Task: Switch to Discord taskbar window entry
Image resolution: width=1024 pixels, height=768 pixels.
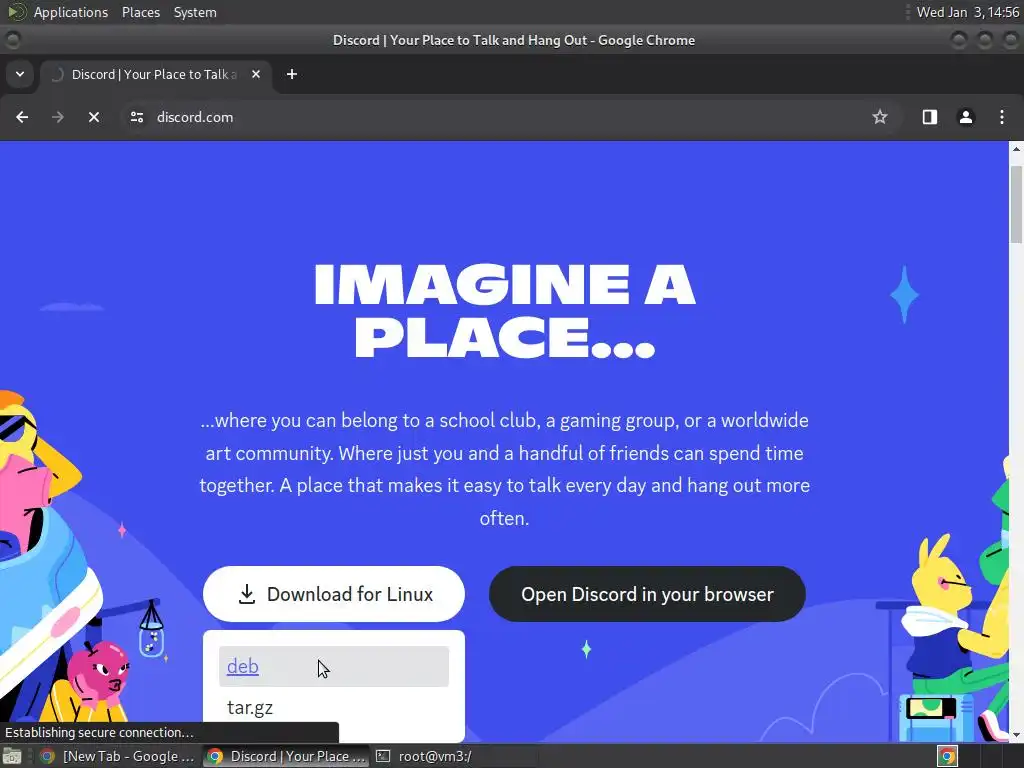Action: [286, 756]
